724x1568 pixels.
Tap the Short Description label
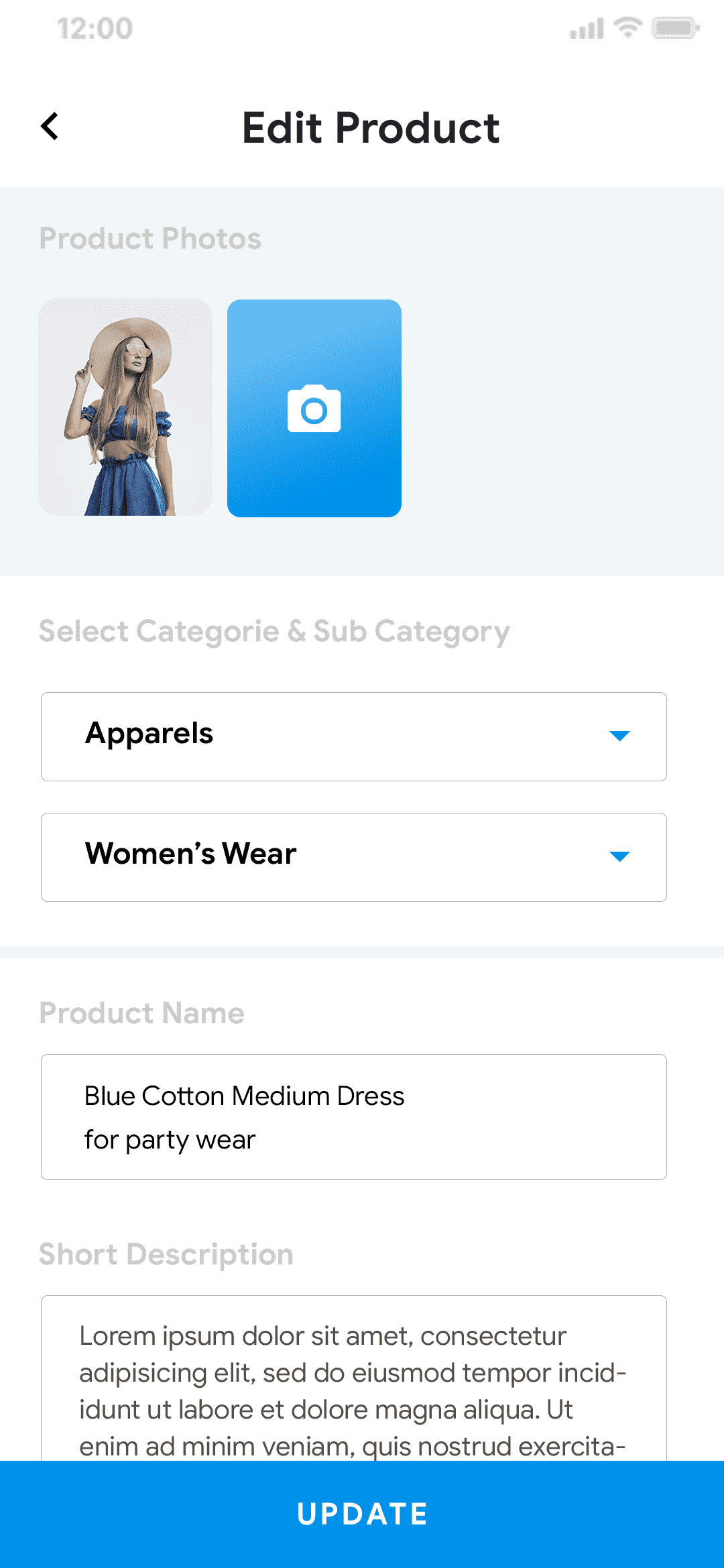pos(166,1254)
